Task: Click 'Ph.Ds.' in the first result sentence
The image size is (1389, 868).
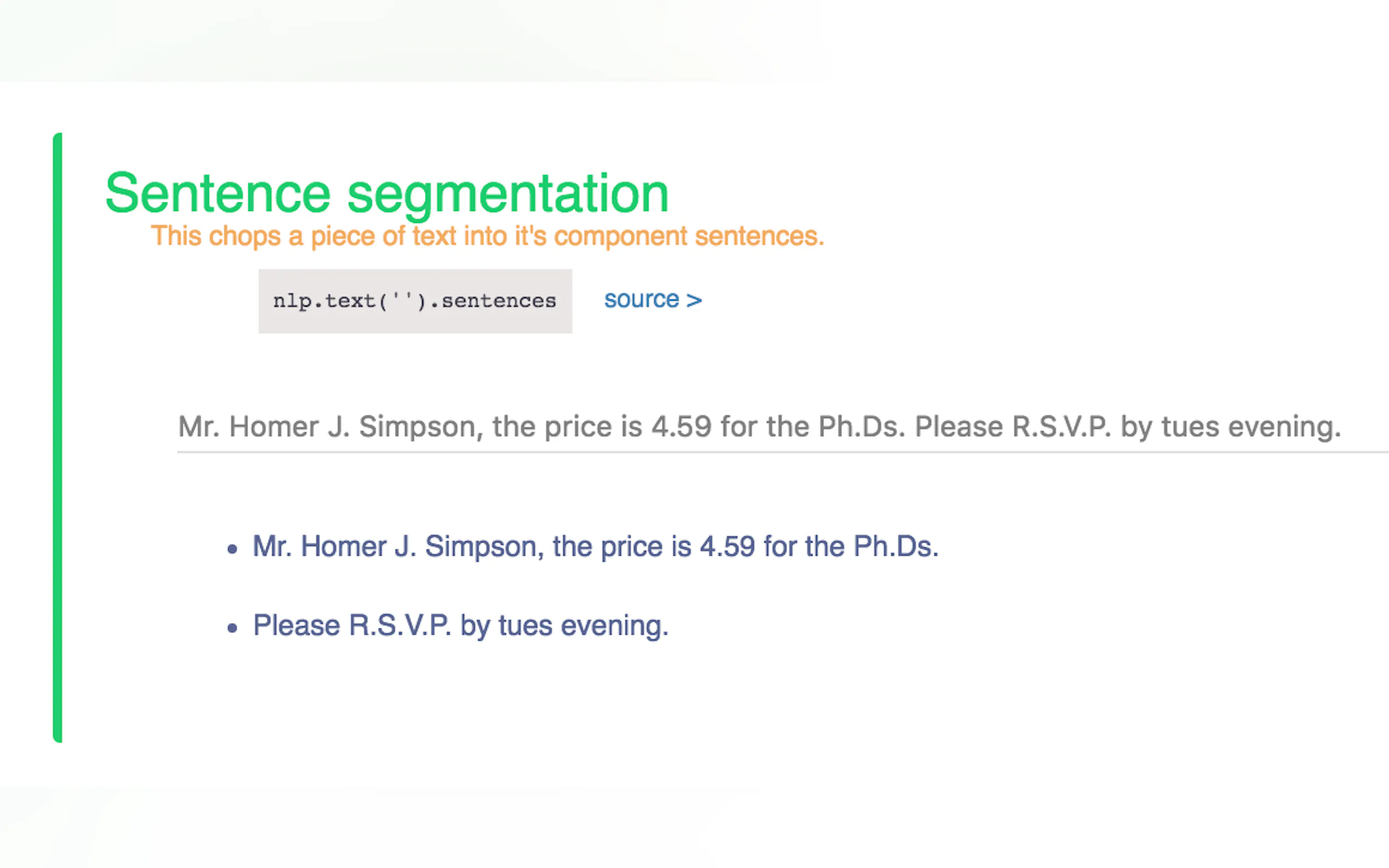Action: (896, 546)
